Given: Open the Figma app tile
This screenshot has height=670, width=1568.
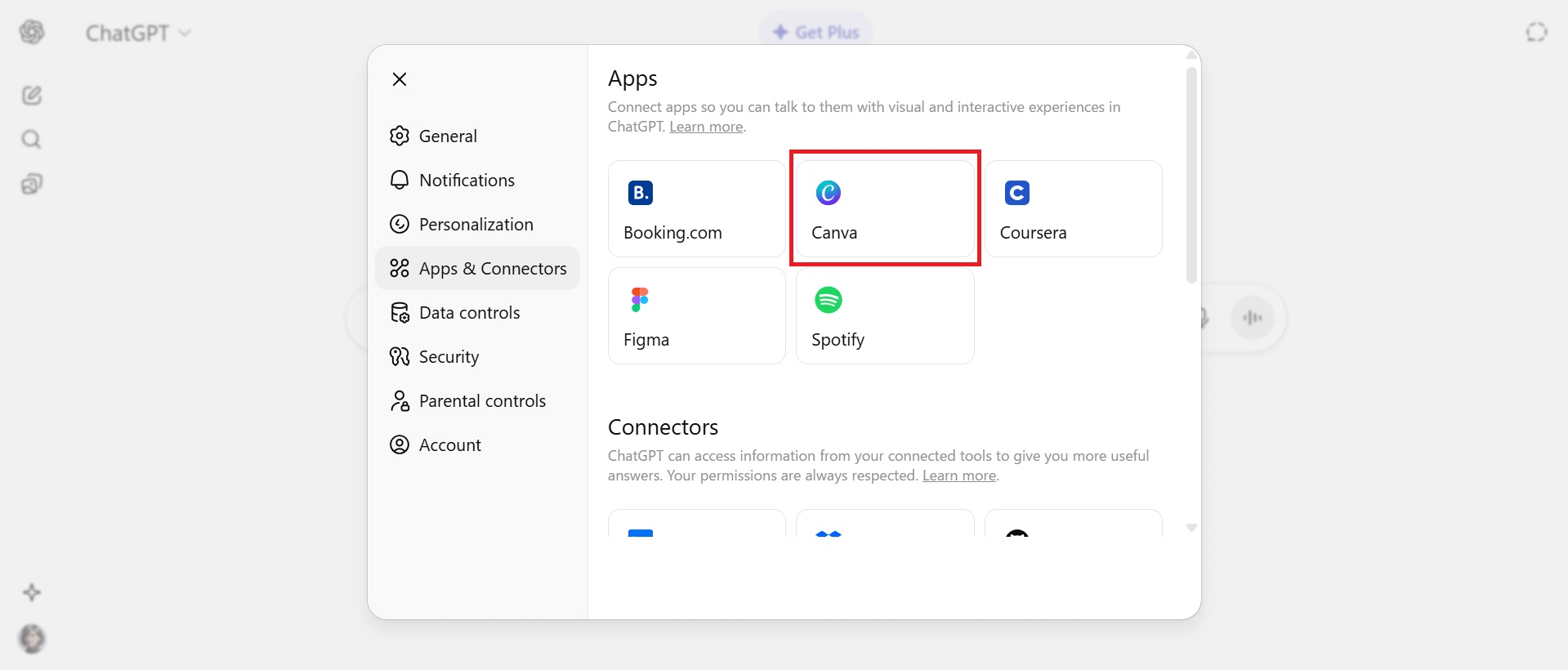Looking at the screenshot, I should click(x=696, y=315).
